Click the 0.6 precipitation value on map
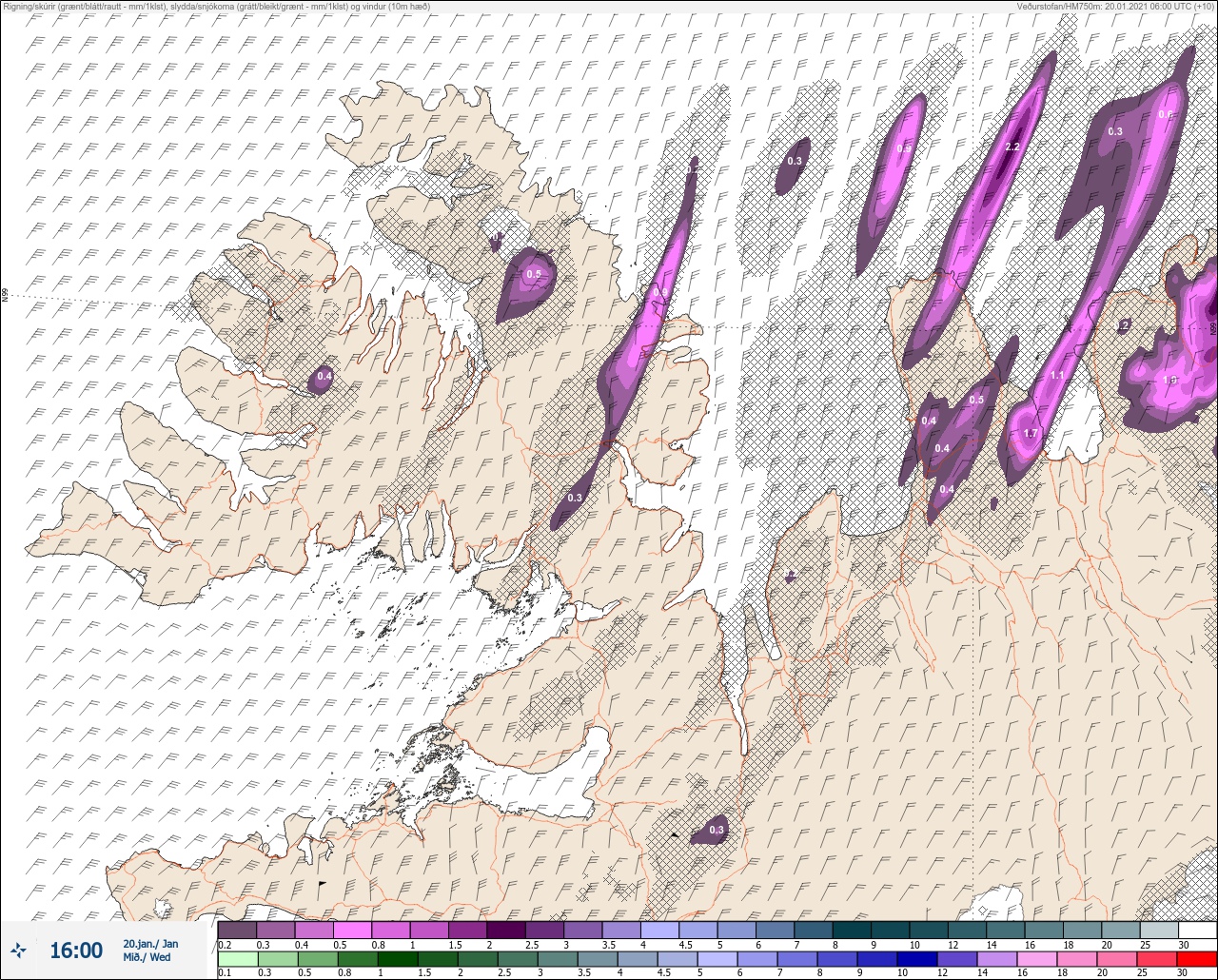 [x=1165, y=115]
